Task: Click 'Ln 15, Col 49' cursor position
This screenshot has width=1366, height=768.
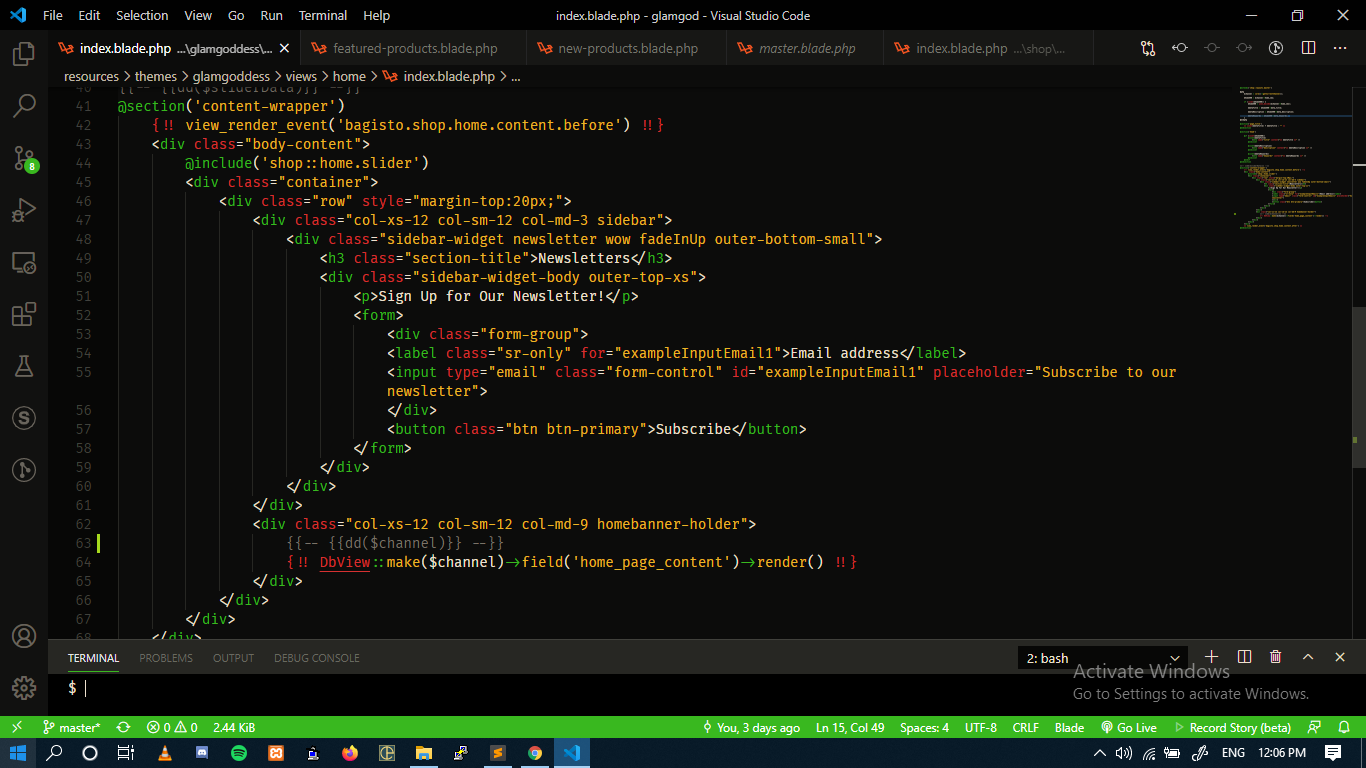Action: [850, 727]
